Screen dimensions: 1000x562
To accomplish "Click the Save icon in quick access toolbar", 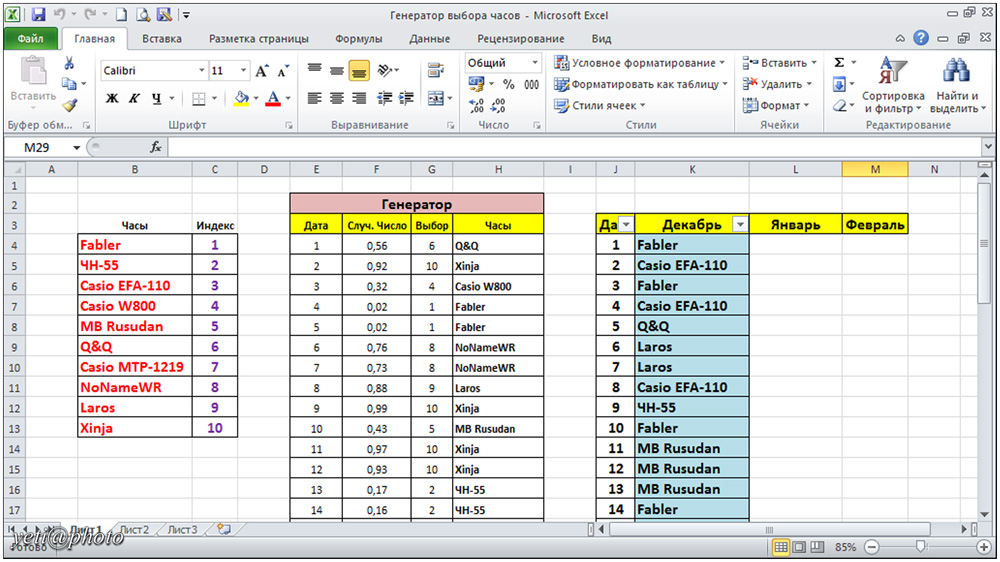I will [x=38, y=15].
